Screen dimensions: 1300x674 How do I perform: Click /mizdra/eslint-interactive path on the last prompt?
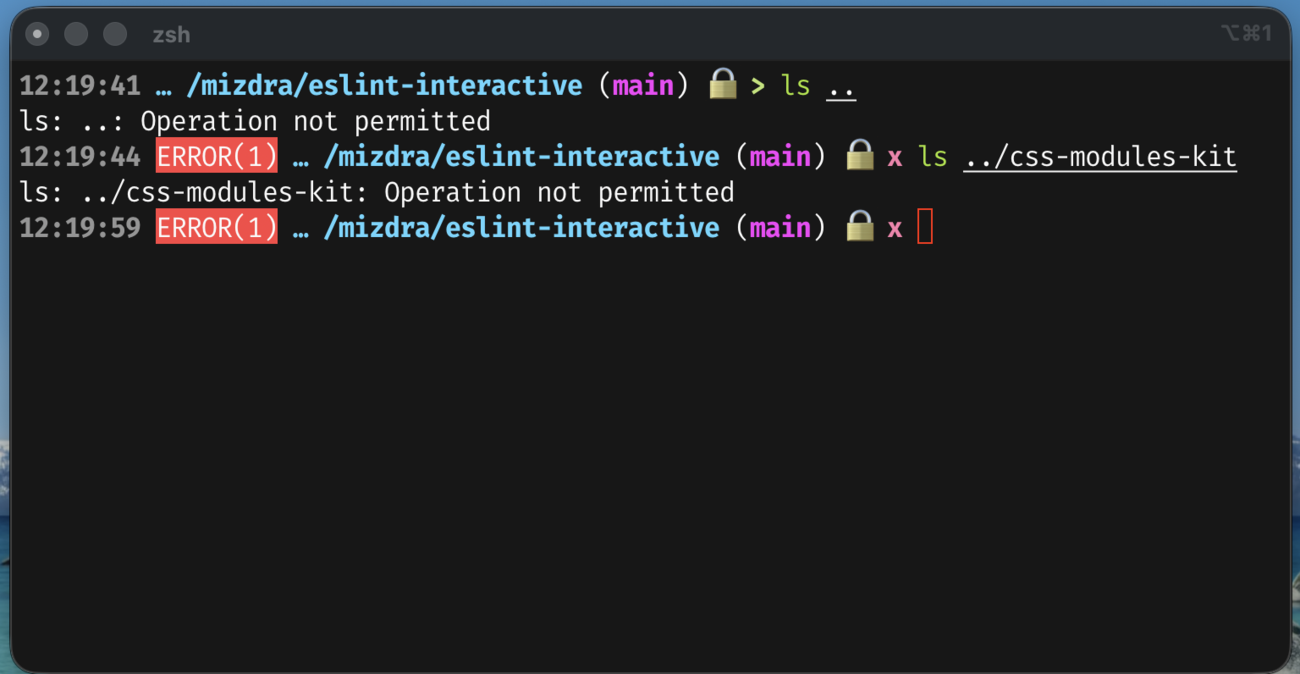coord(520,228)
